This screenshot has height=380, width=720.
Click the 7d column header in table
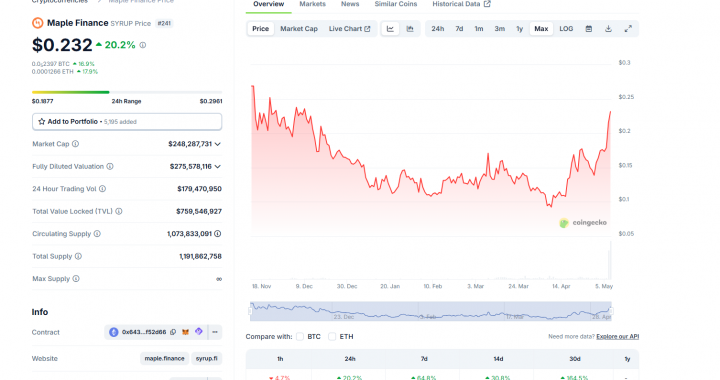click(x=424, y=359)
